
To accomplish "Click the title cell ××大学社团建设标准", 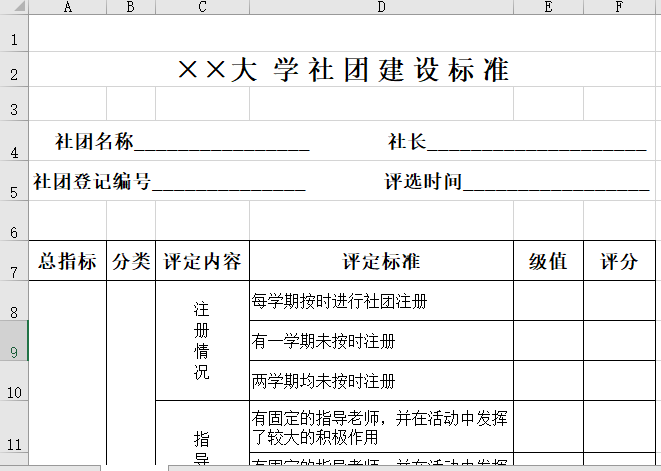I will pos(344,70).
